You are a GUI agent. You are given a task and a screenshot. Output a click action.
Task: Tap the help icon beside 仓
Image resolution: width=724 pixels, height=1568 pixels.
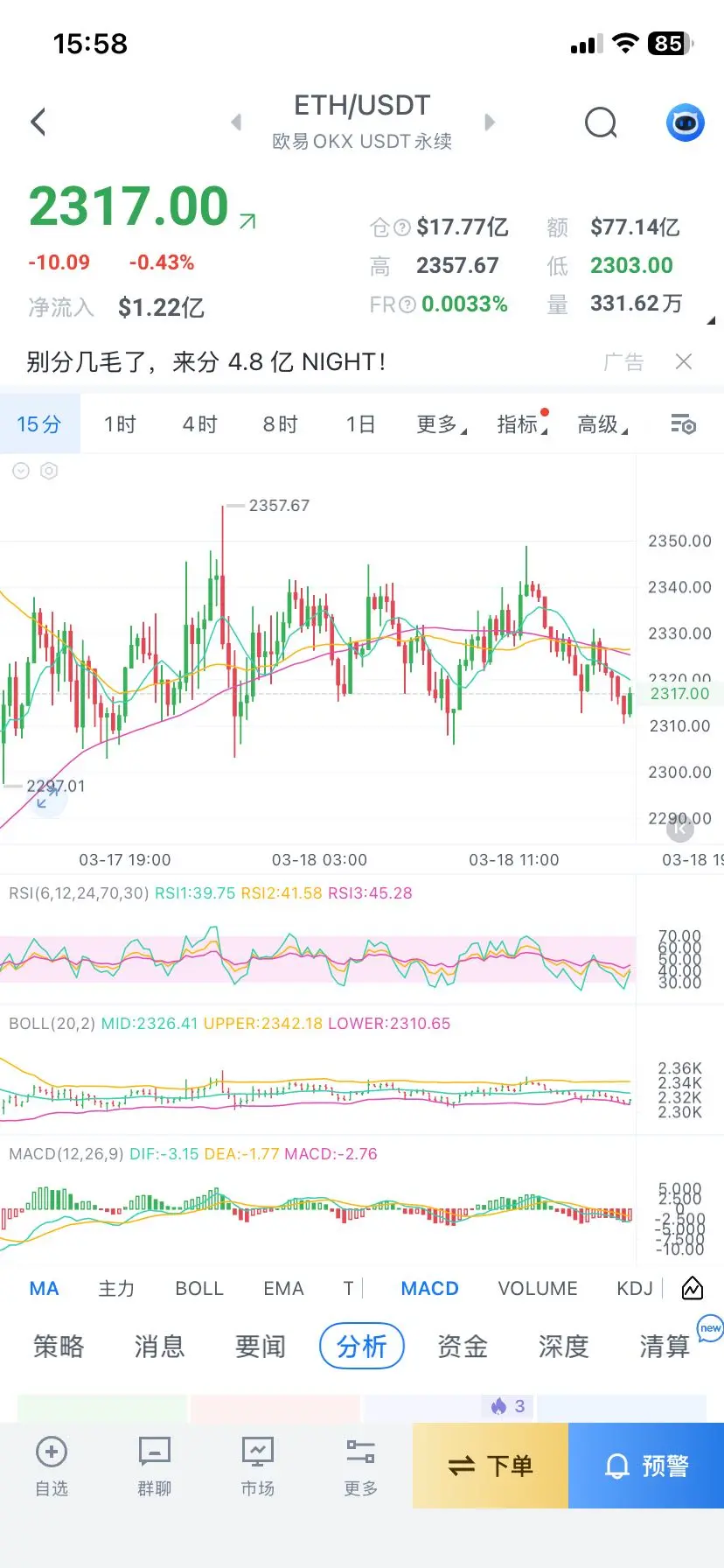coord(402,228)
